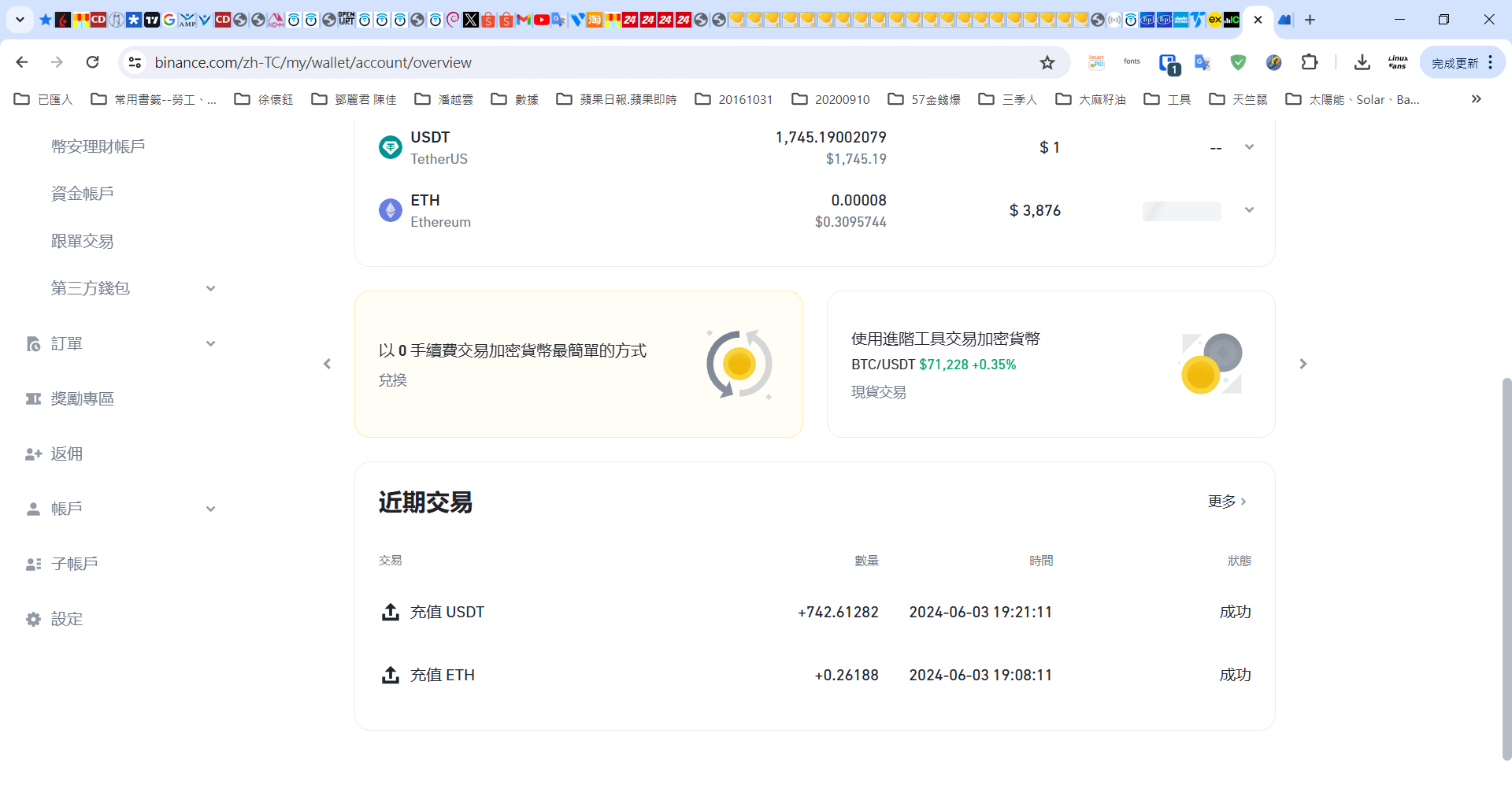1512x811 pixels.
Task: Click the page vertical scrollbar
Action: click(x=1506, y=568)
